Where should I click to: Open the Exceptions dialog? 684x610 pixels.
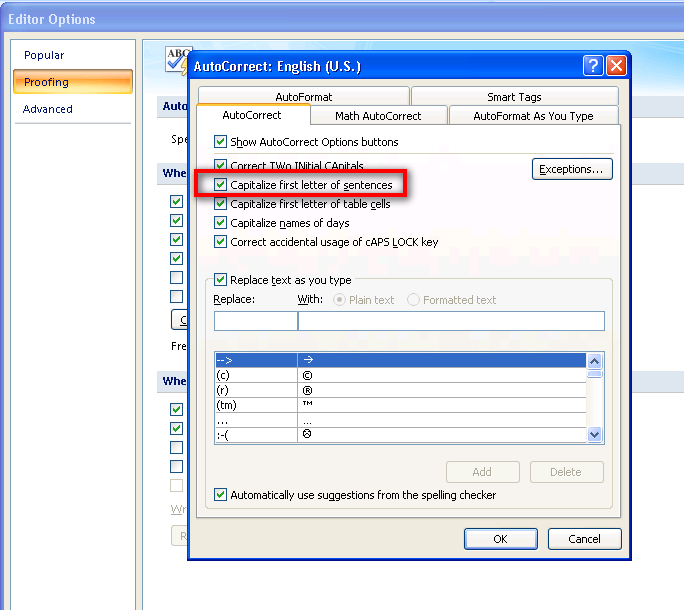point(571,169)
